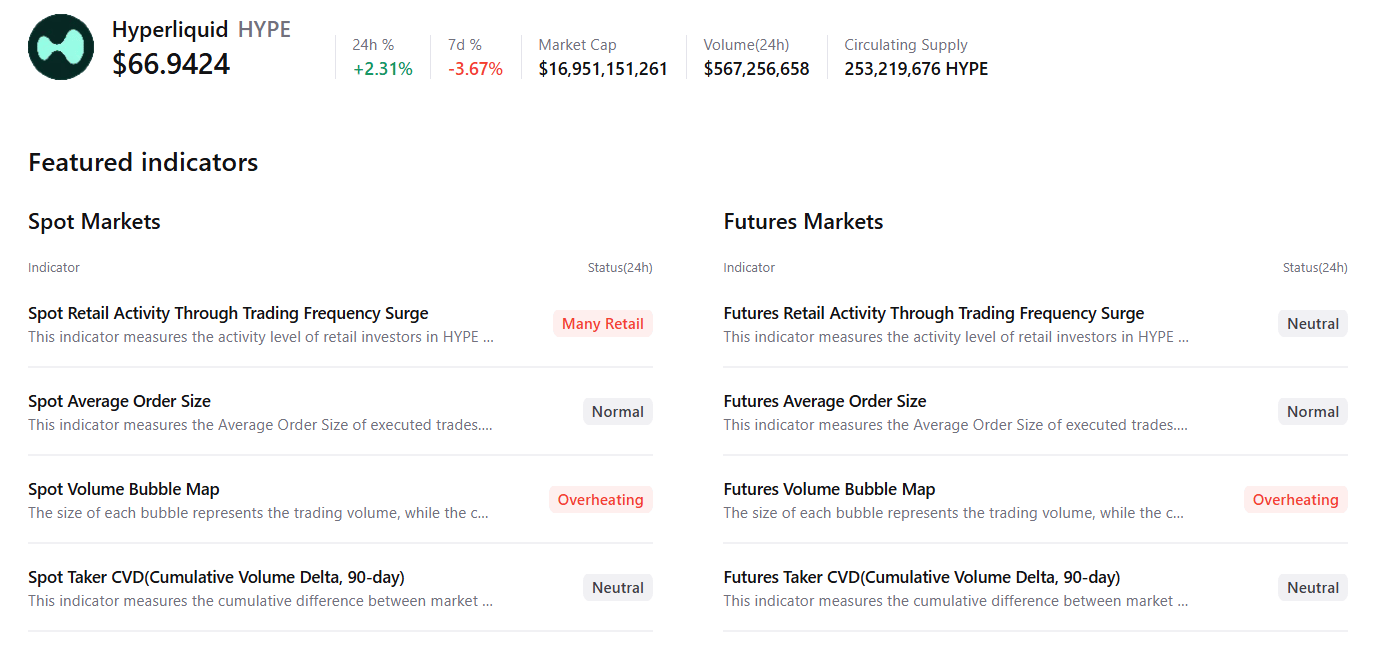Click the Normal badge for Spot Average Order Size
Screen dimensions: 1385x652
(618, 411)
